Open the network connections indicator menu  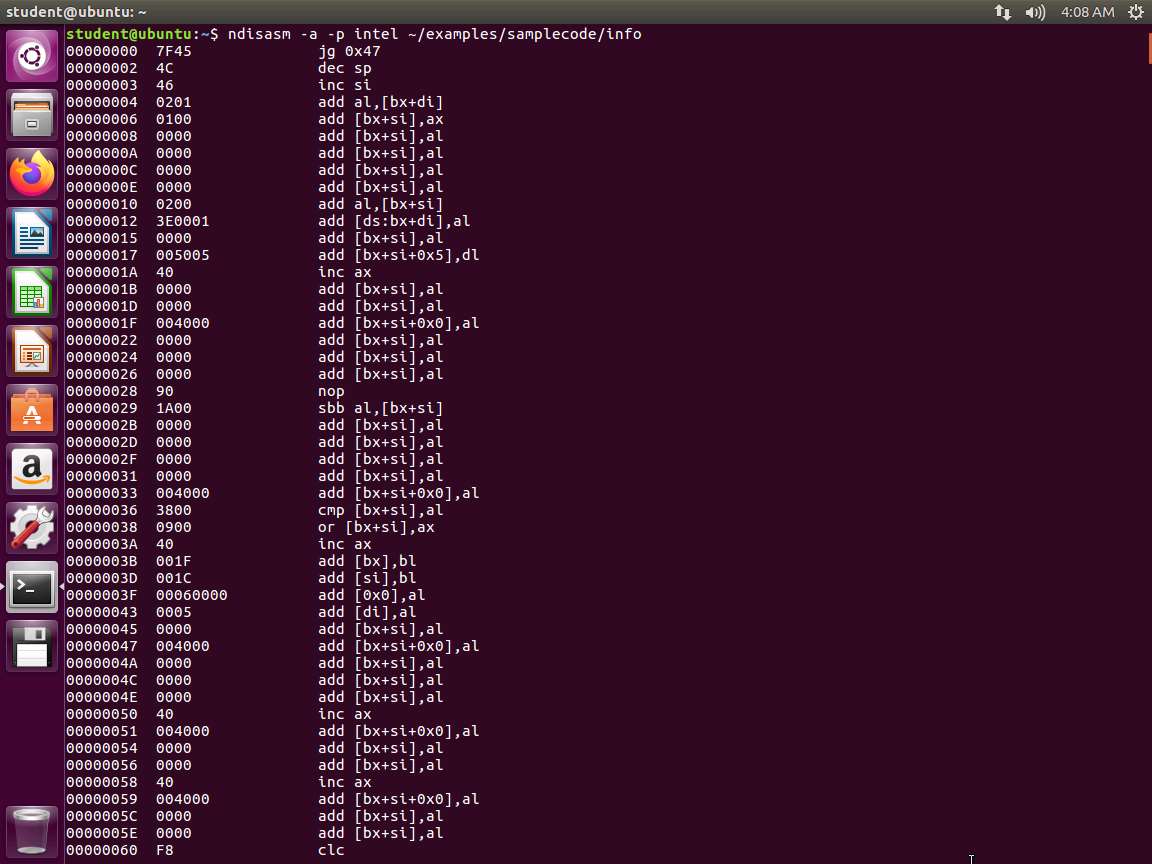pyautogui.click(x=1002, y=12)
